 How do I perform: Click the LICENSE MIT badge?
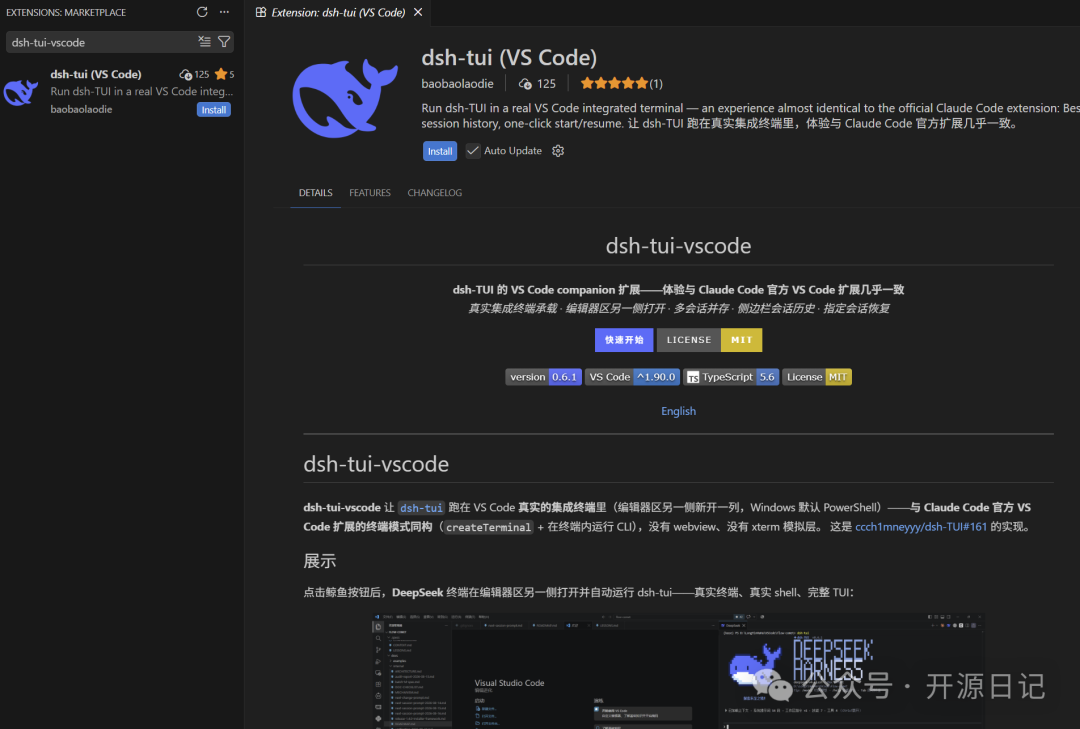(x=709, y=340)
